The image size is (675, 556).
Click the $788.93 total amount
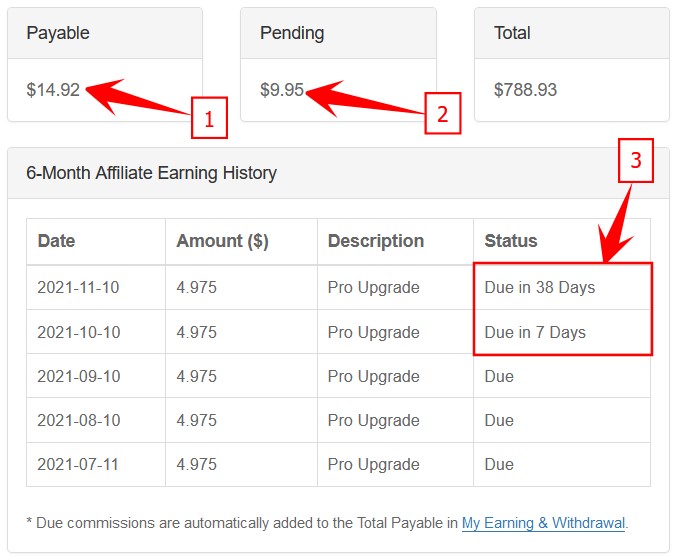coord(525,90)
